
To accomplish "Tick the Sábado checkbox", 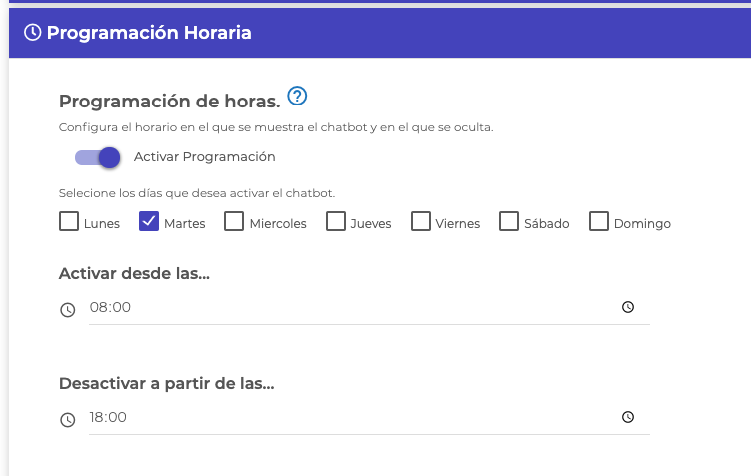I will pos(509,221).
